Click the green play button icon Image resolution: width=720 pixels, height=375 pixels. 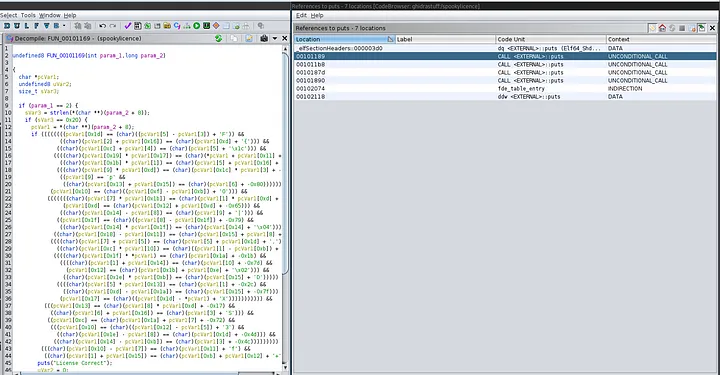click(x=197, y=26)
